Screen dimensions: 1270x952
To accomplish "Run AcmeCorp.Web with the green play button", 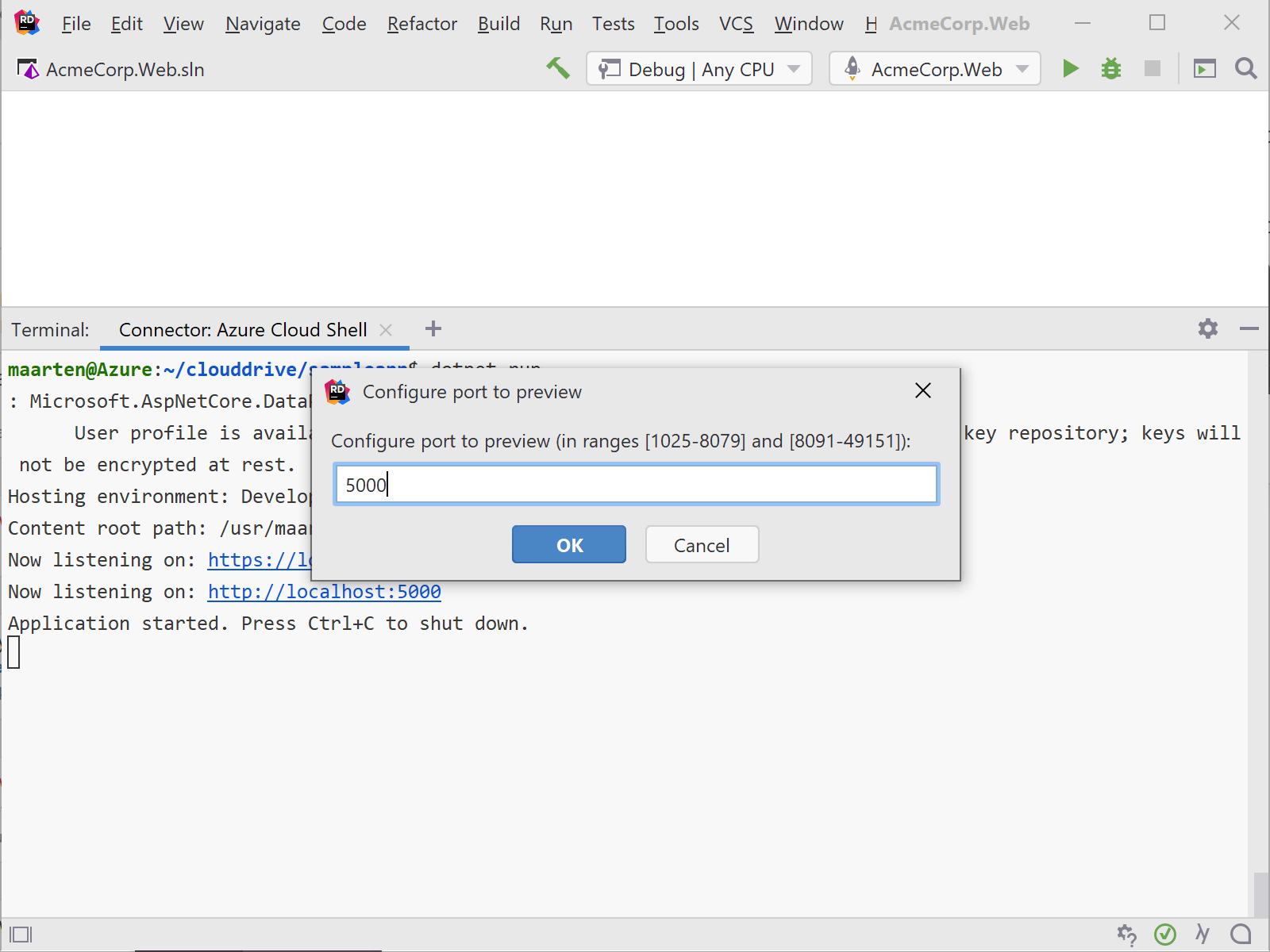I will point(1071,69).
